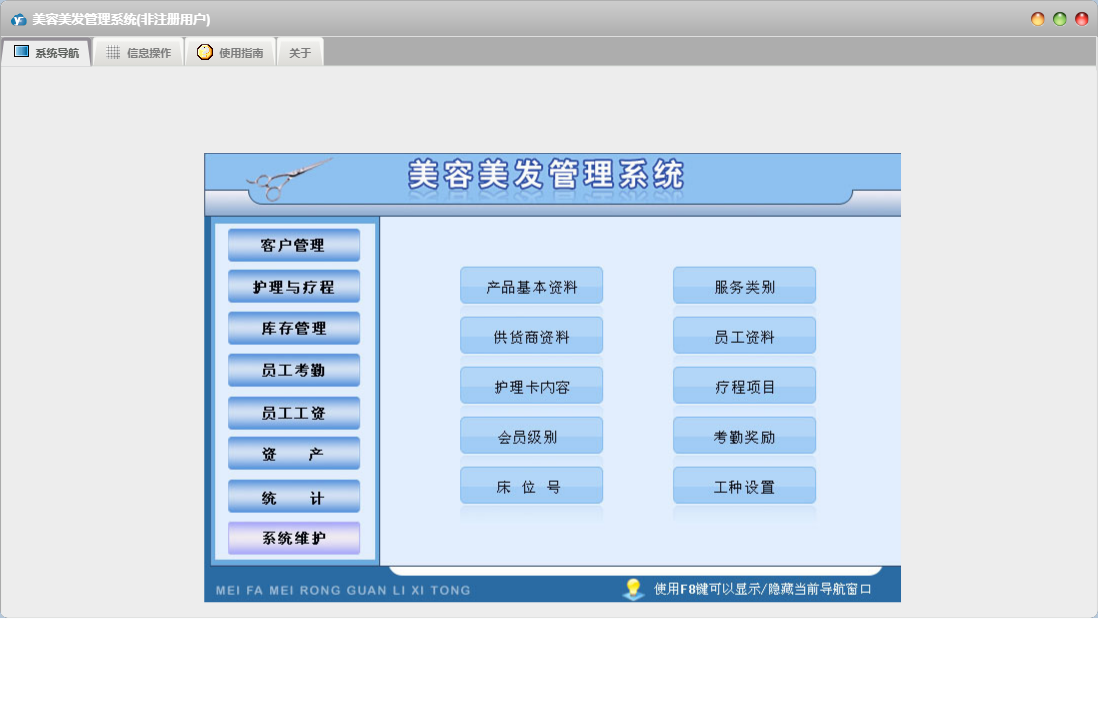Open 员工考勤 in the sidebar
Viewport: 1098px width, 719px height.
pyautogui.click(x=294, y=370)
